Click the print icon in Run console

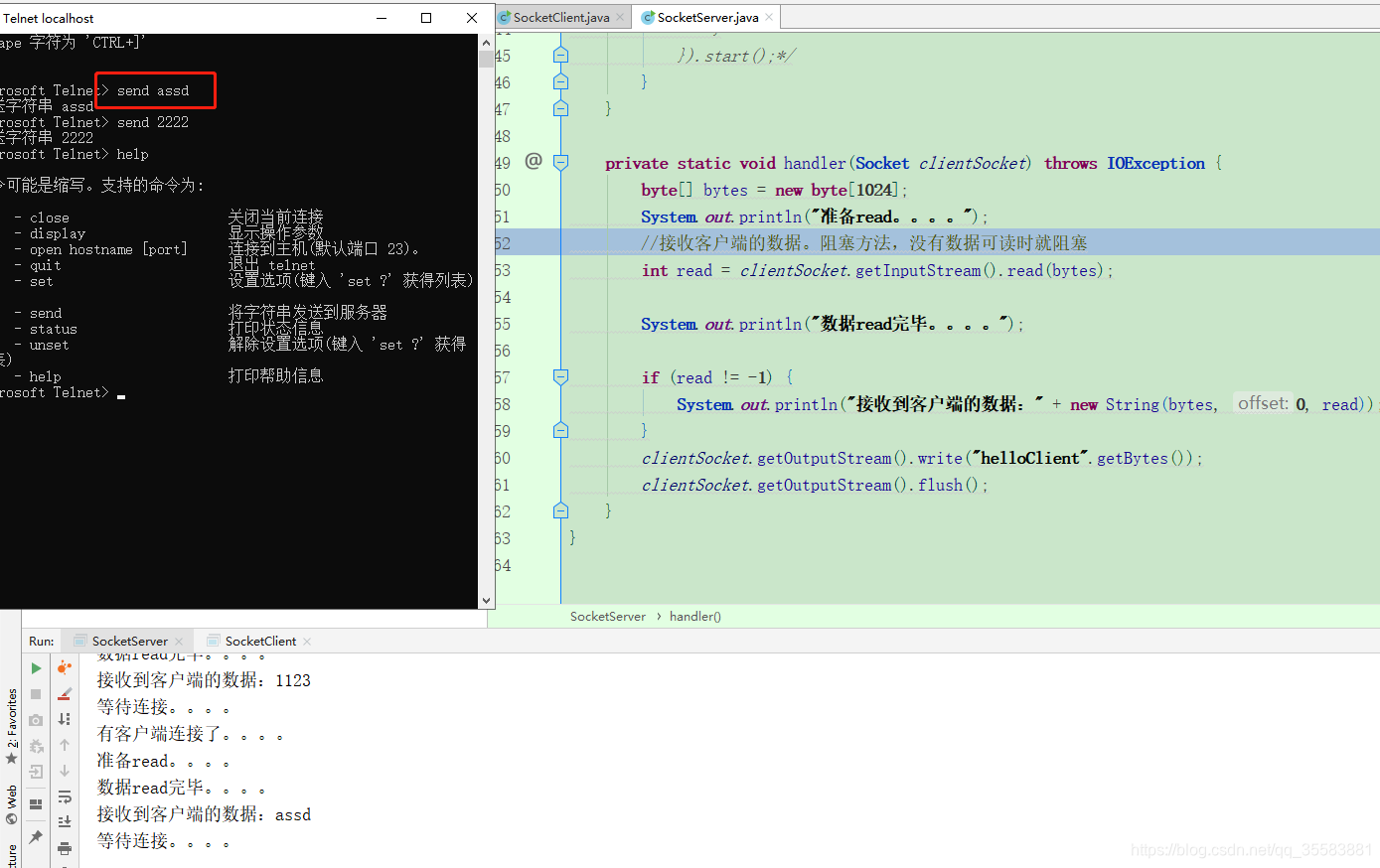(65, 848)
